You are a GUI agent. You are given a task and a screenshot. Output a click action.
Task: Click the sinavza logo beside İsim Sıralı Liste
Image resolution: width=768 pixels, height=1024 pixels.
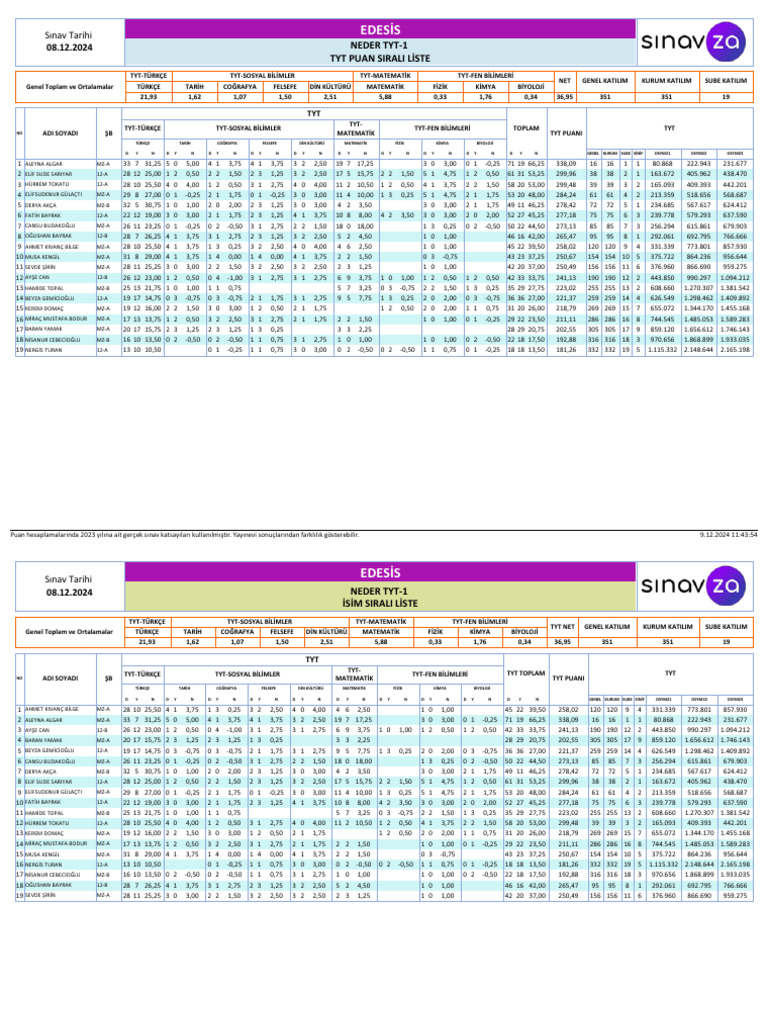tap(694, 585)
